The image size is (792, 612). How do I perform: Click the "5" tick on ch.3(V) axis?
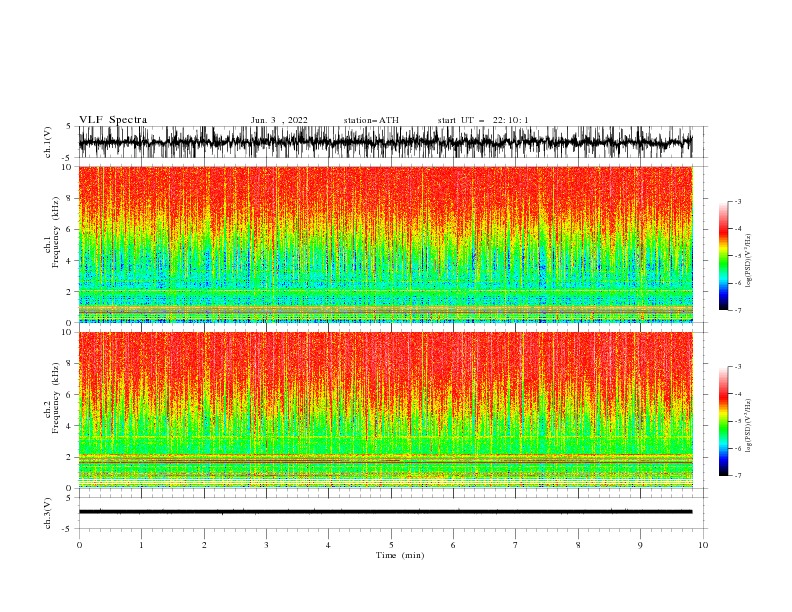tap(68, 498)
